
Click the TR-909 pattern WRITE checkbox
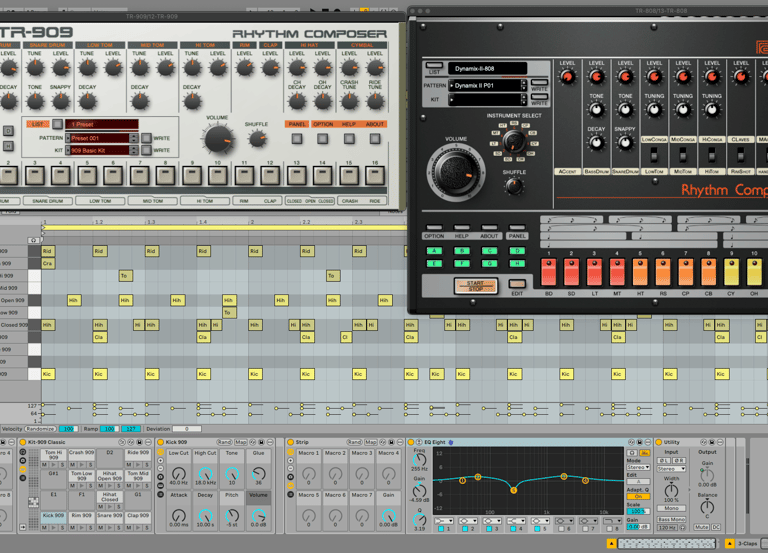pos(146,138)
